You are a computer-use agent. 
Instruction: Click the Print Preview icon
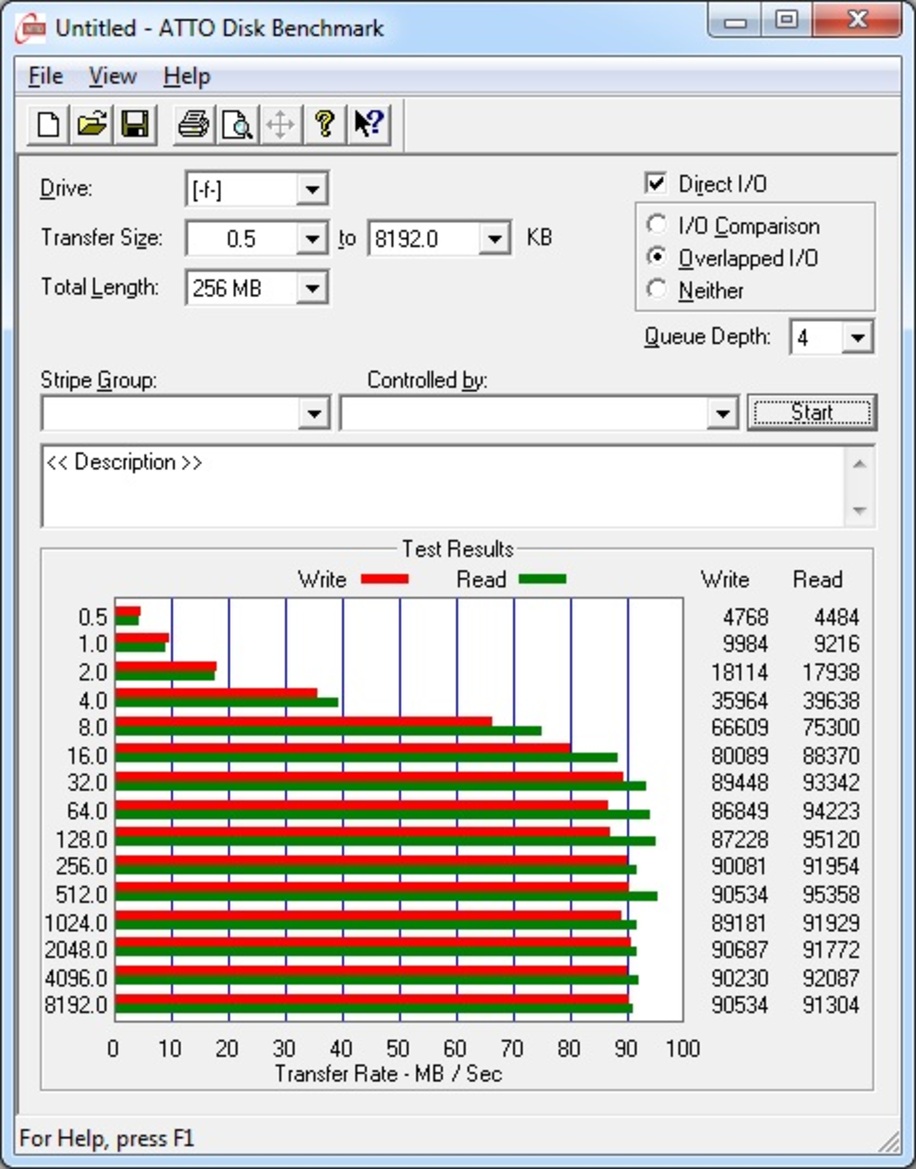(x=237, y=124)
